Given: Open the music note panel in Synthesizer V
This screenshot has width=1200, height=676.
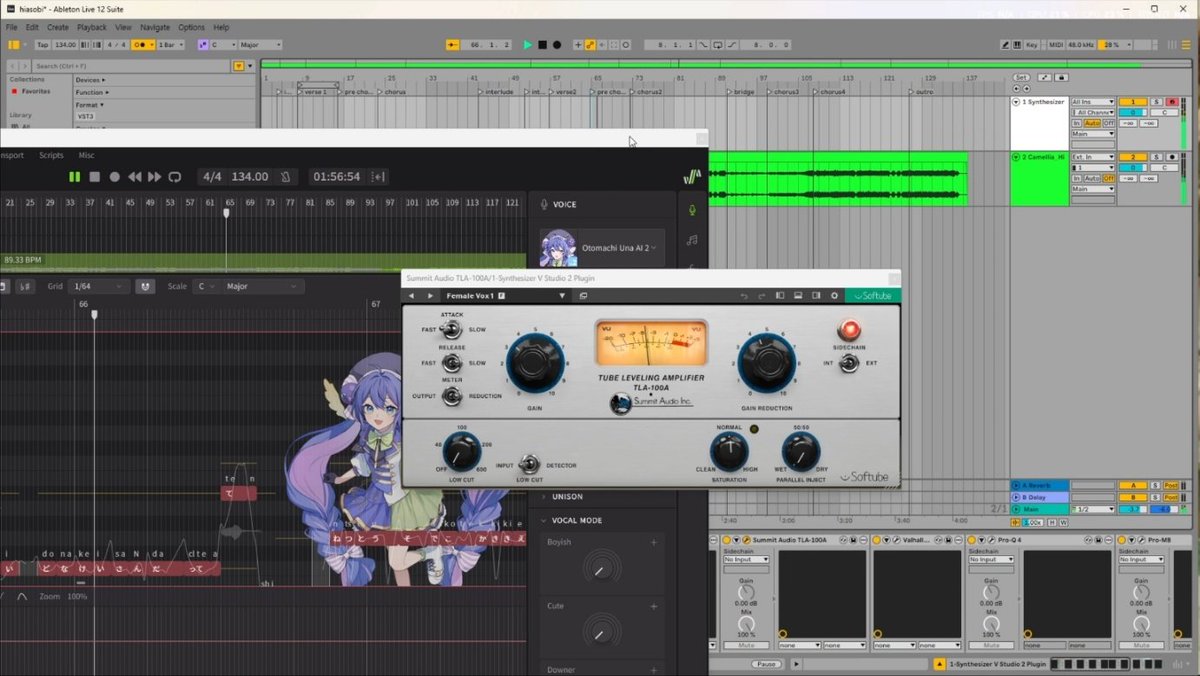Looking at the screenshot, I should (691, 240).
